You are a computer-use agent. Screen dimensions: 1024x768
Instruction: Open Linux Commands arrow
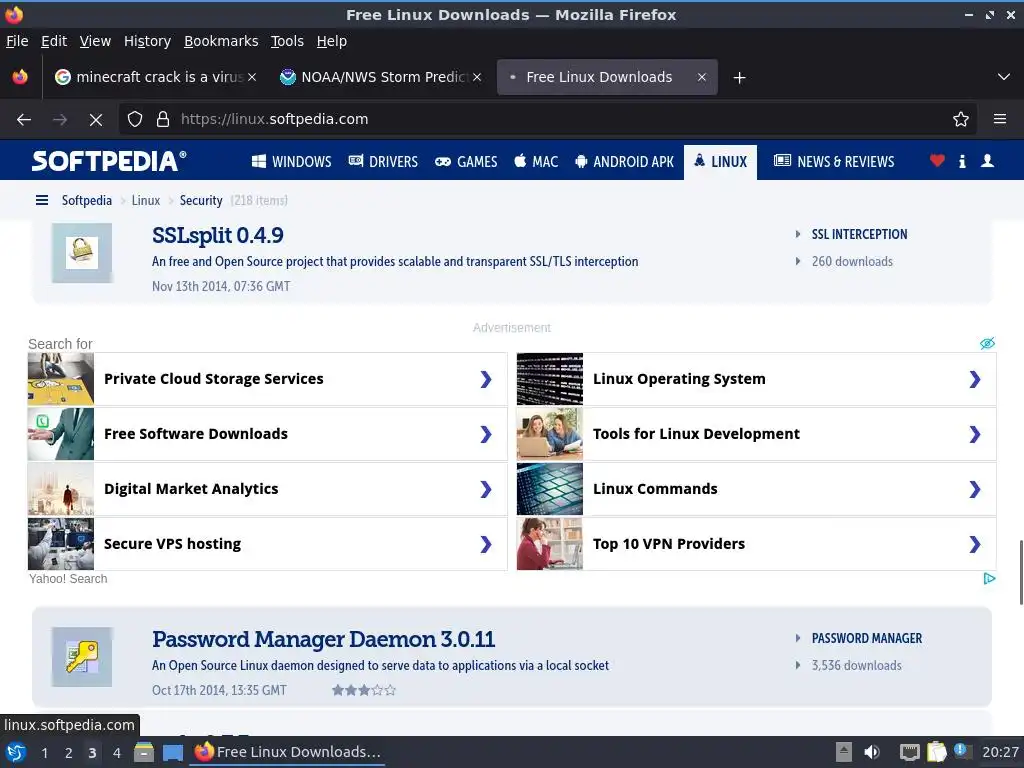tap(975, 489)
